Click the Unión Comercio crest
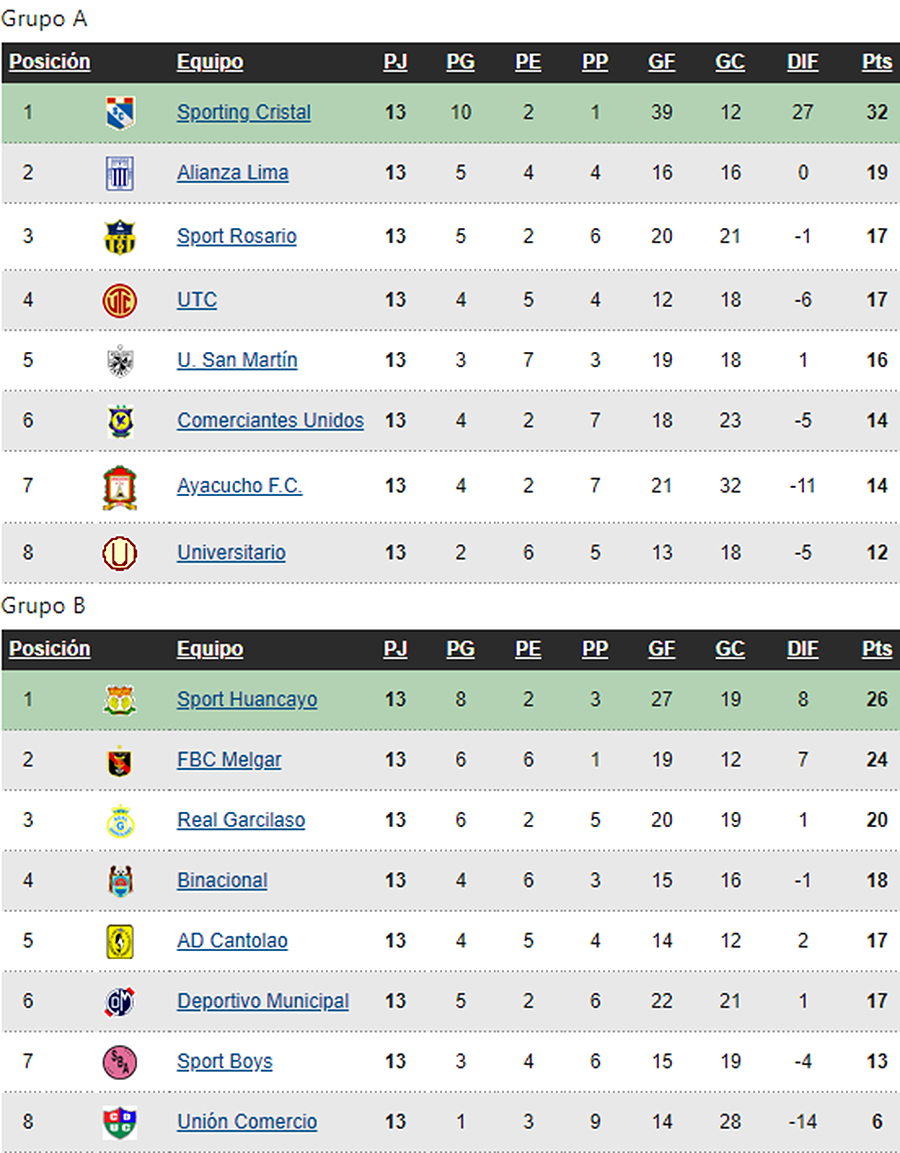The image size is (900, 1153). 120,1122
